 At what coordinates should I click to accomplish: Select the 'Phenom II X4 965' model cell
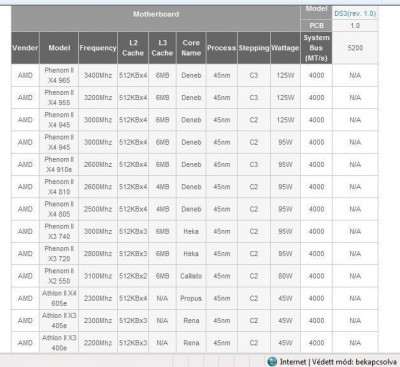click(x=59, y=75)
